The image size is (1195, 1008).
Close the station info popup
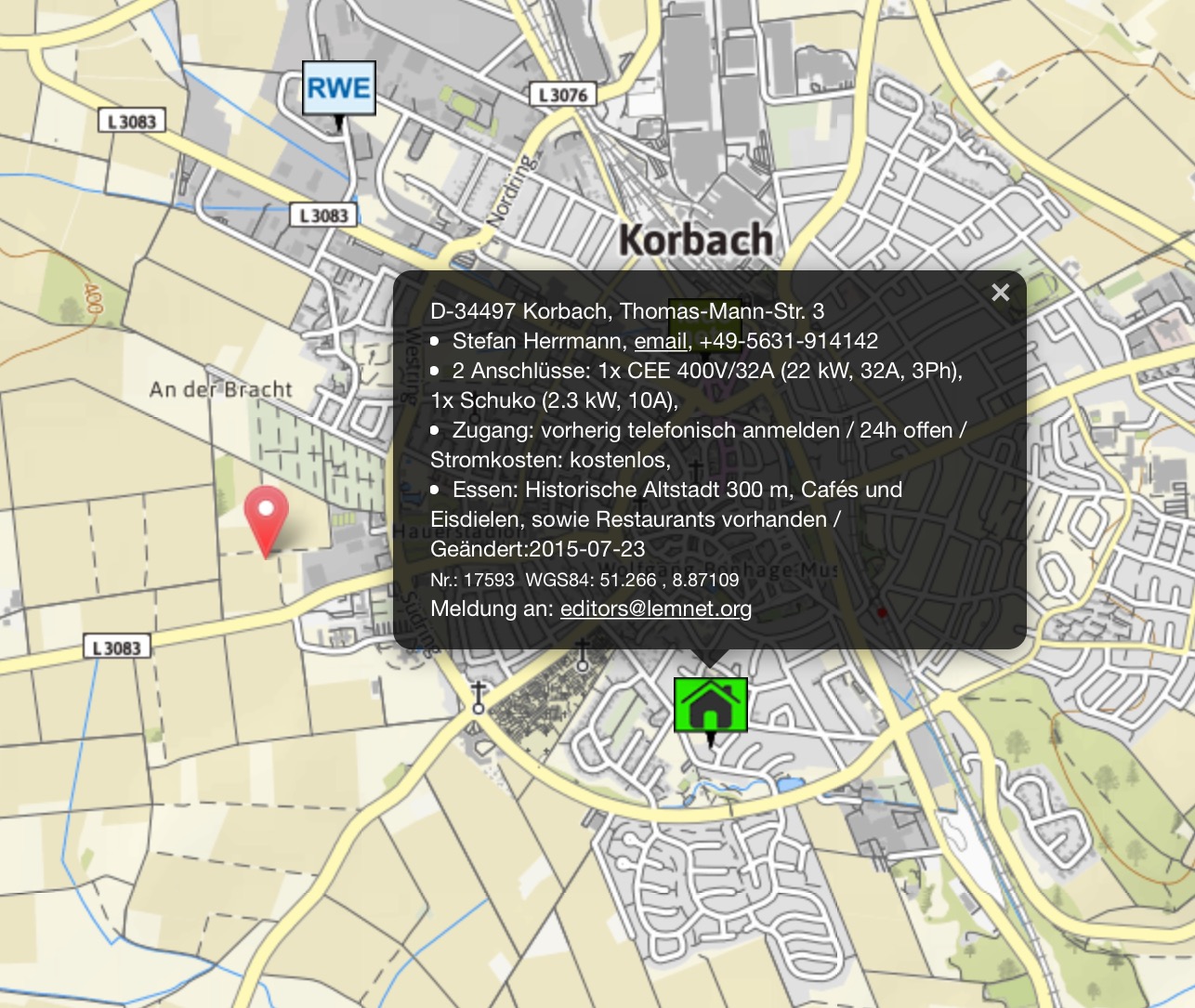(x=1000, y=293)
